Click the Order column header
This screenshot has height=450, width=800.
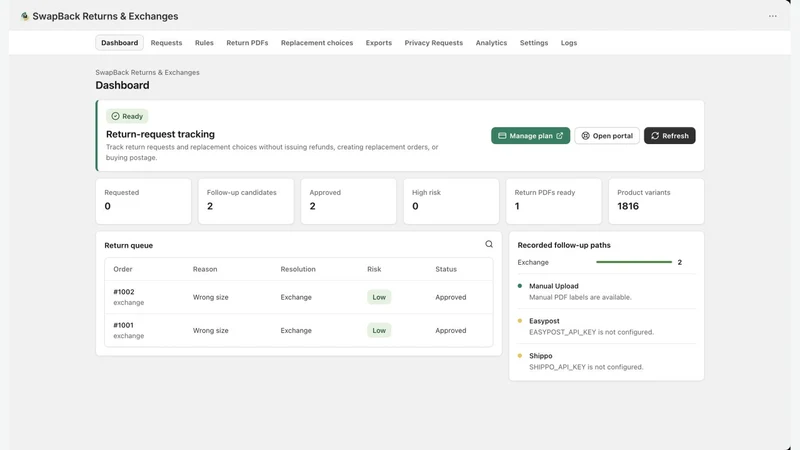click(123, 269)
